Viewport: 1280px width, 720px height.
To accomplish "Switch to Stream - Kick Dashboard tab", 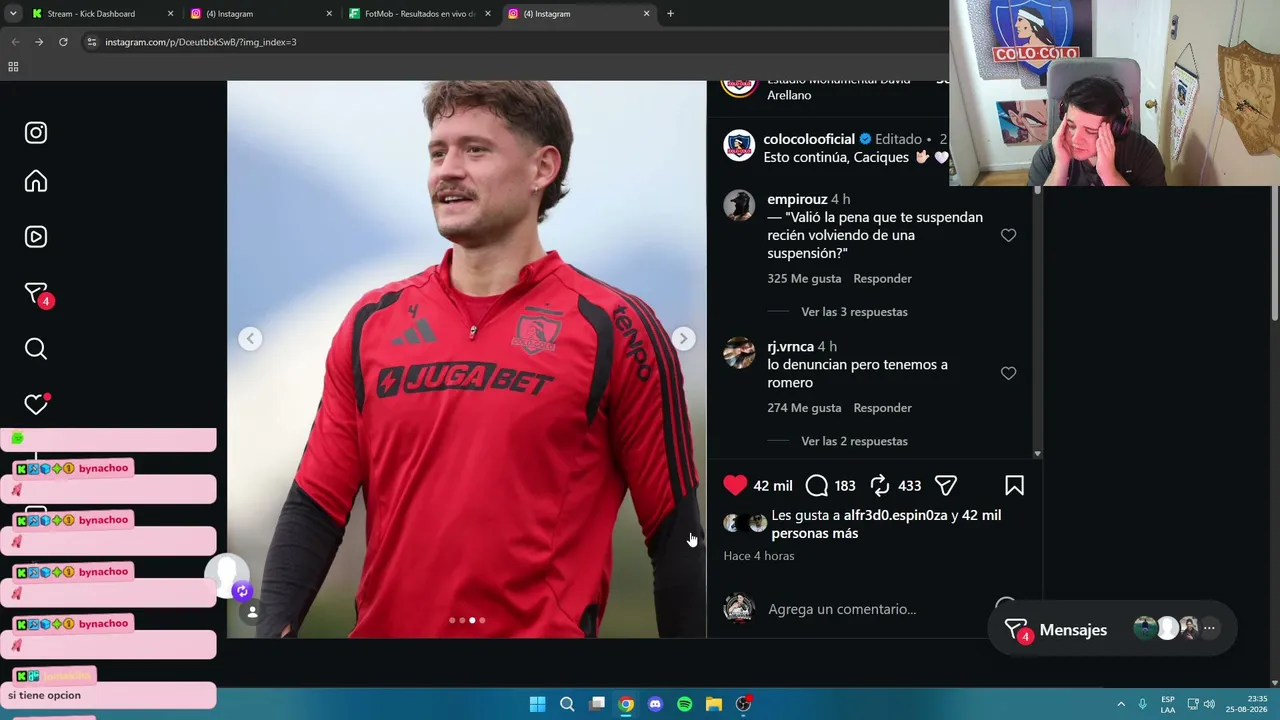I will (x=91, y=14).
